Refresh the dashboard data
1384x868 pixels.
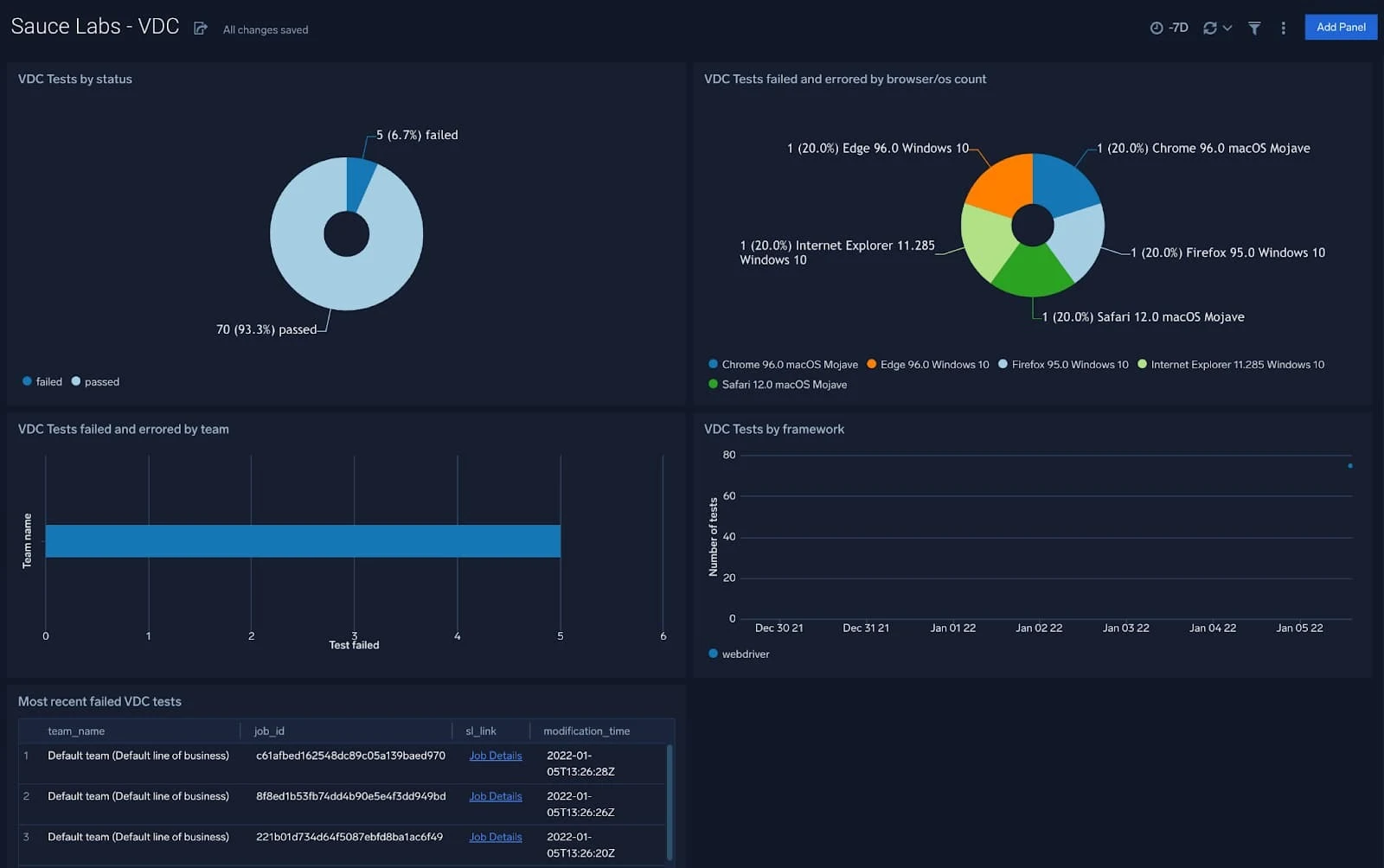[1210, 27]
